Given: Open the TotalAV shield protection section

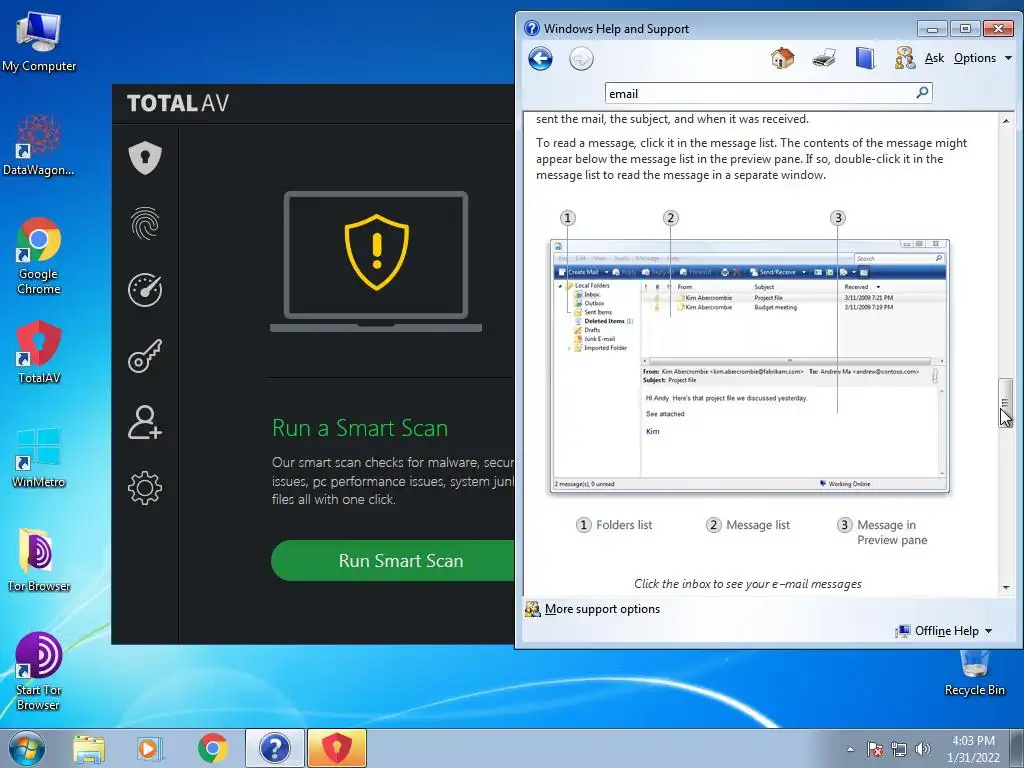Looking at the screenshot, I should (145, 158).
